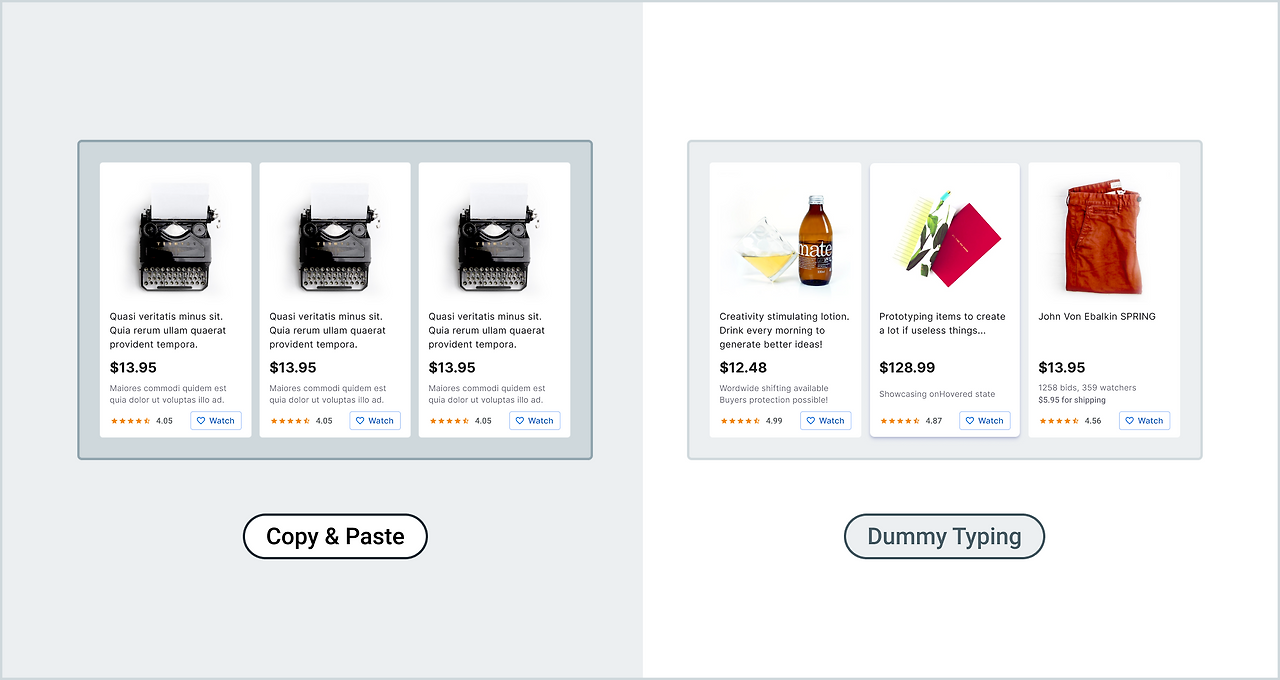Click the Creativity stimulating lotion title
Image resolution: width=1280 pixels, height=680 pixels.
[x=785, y=330]
